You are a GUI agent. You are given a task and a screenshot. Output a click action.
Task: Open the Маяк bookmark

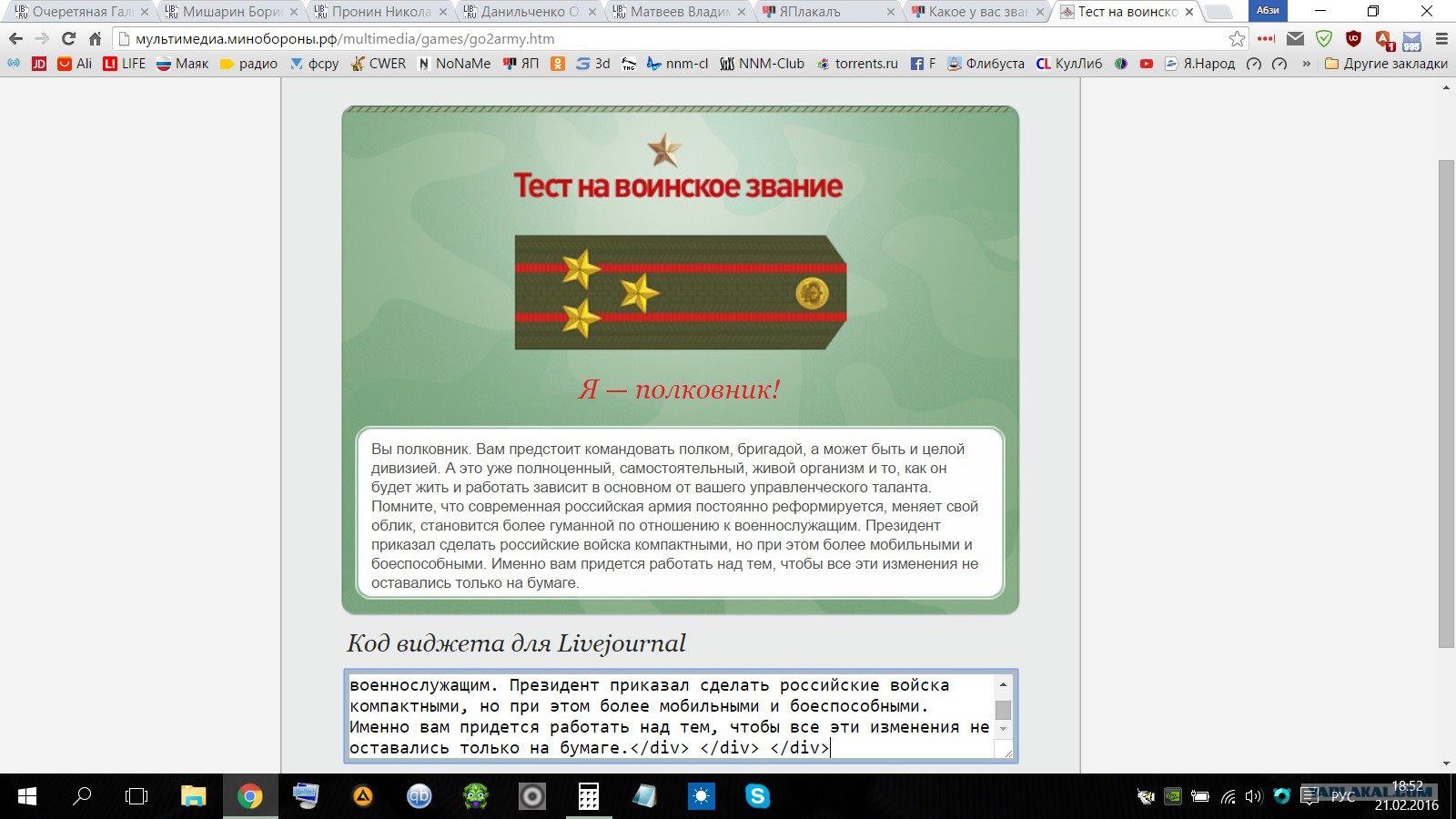[182, 64]
